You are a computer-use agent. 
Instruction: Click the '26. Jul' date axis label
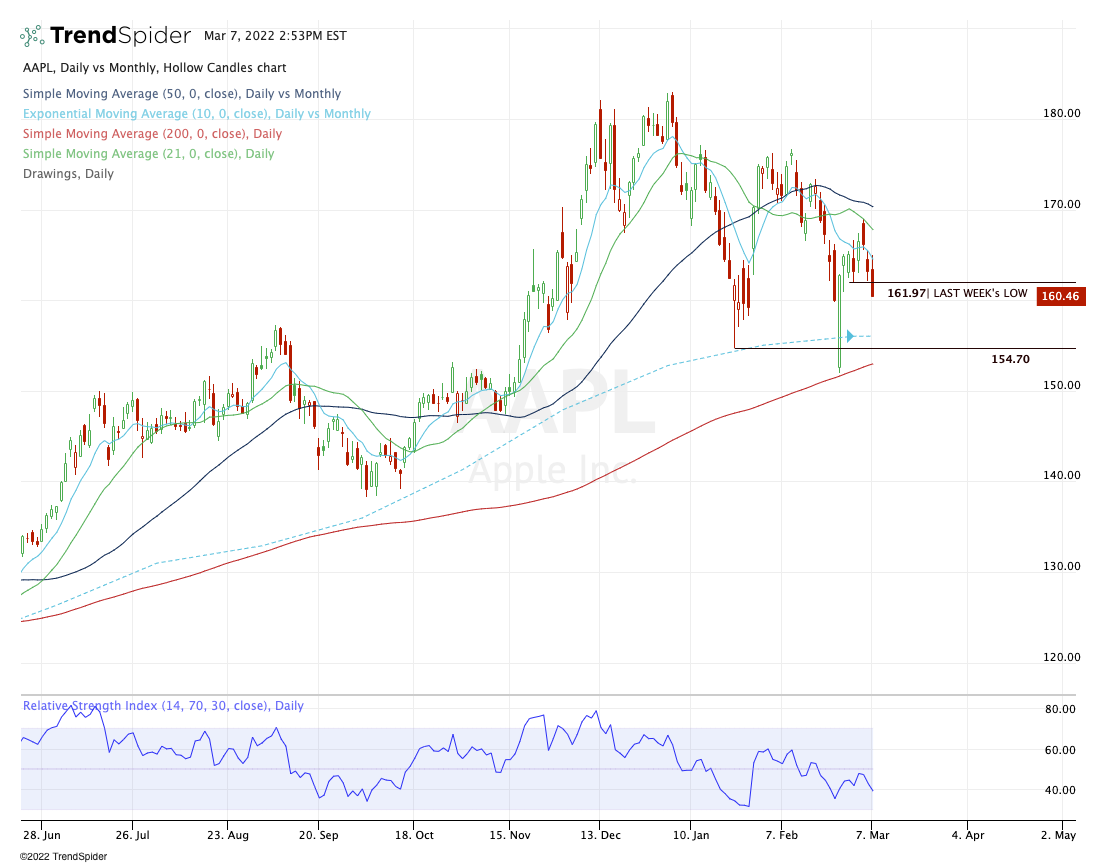133,835
